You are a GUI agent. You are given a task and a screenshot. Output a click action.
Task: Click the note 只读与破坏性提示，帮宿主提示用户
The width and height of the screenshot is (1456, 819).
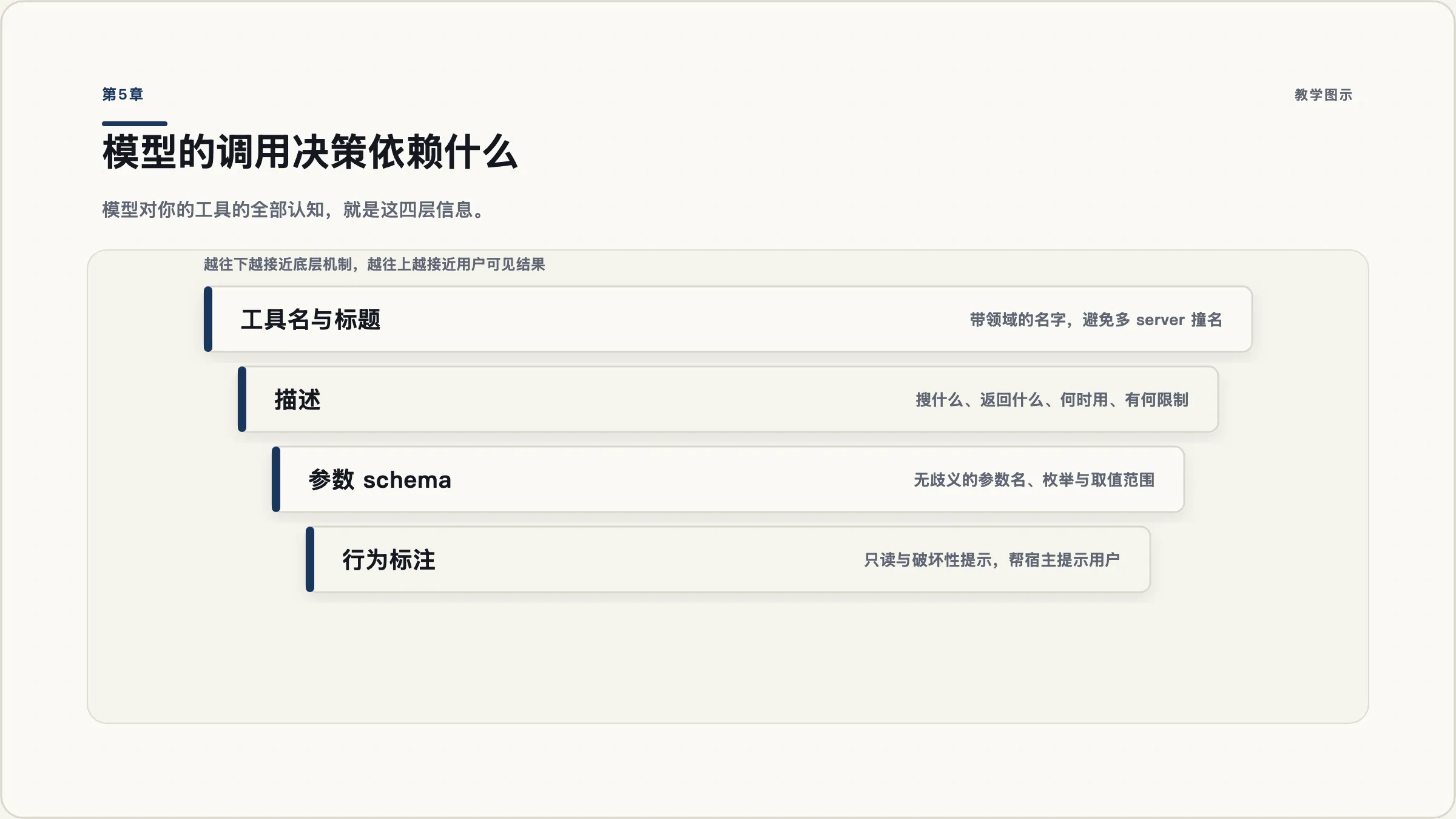992,560
